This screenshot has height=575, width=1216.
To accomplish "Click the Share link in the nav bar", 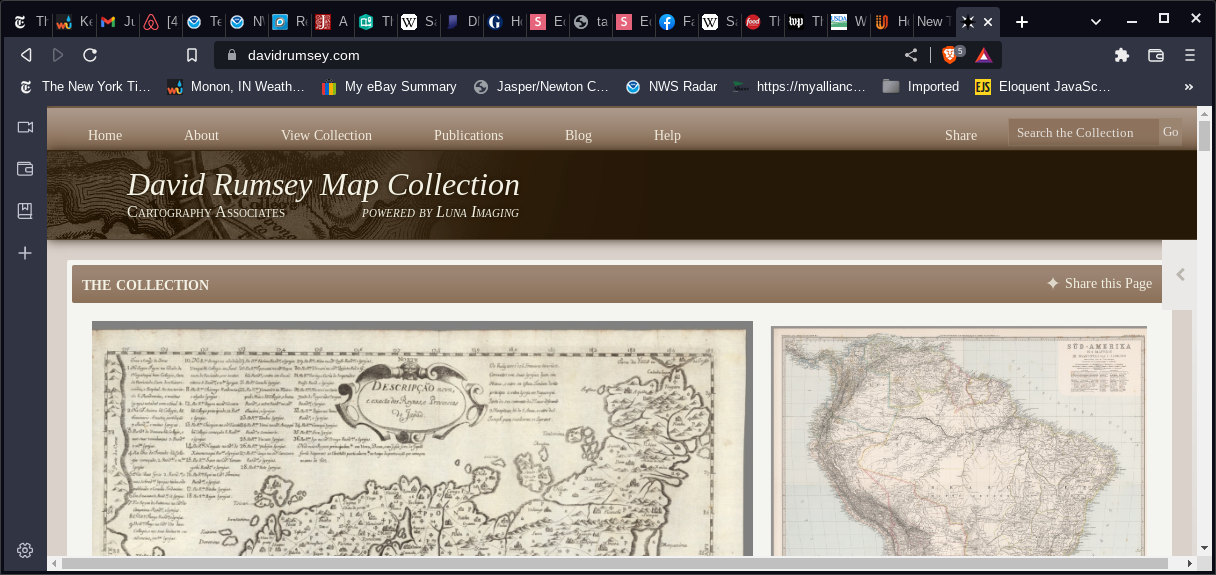I will coord(961,135).
